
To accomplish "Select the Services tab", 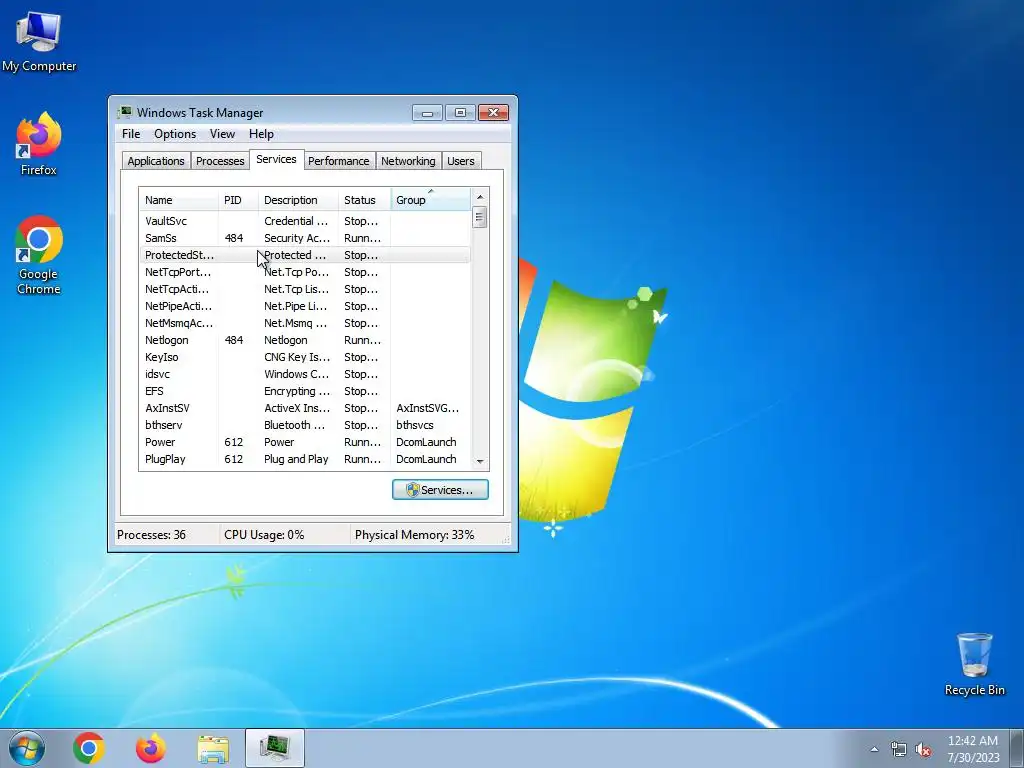I will [x=276, y=159].
